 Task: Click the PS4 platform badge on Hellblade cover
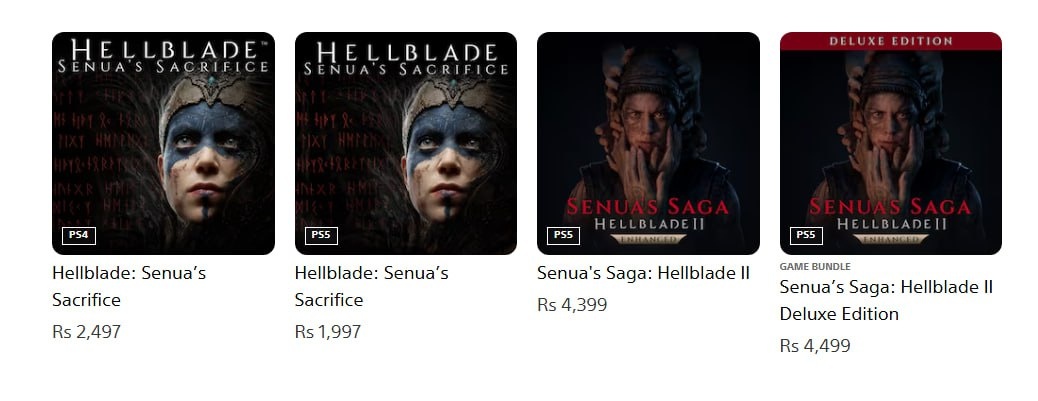coord(79,236)
